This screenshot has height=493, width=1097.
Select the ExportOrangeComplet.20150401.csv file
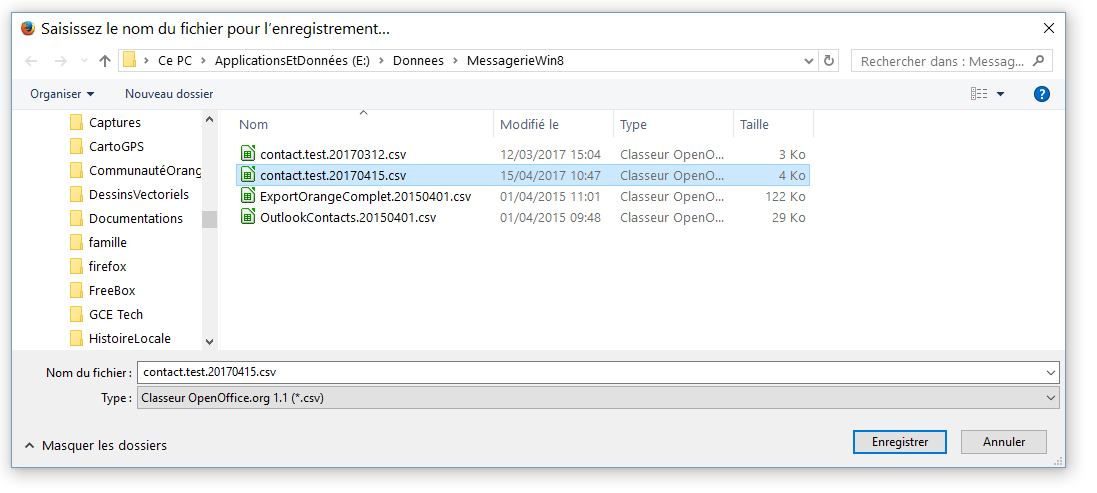(x=364, y=196)
